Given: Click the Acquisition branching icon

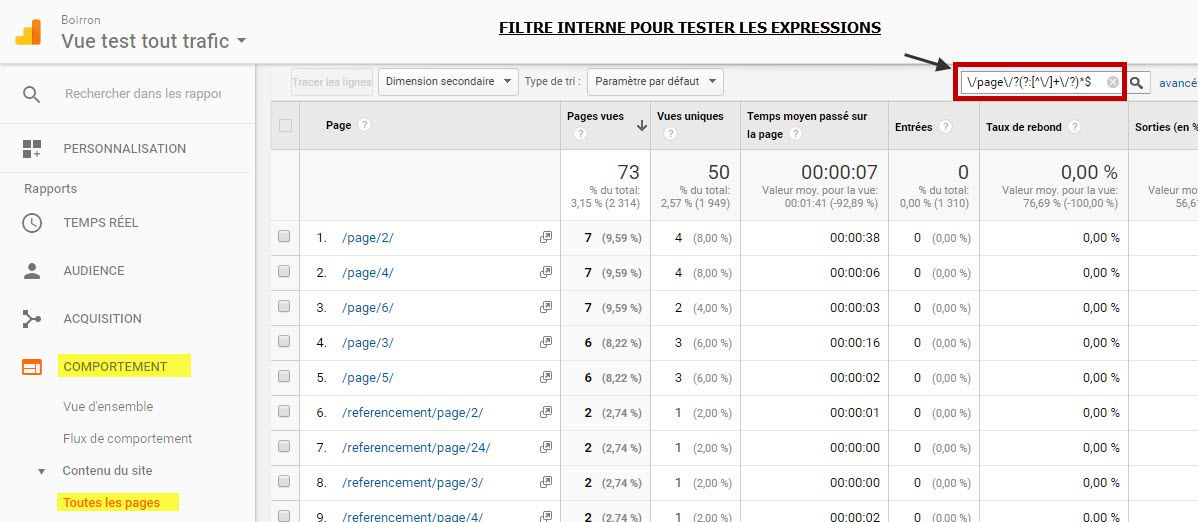Looking at the screenshot, I should [32, 319].
